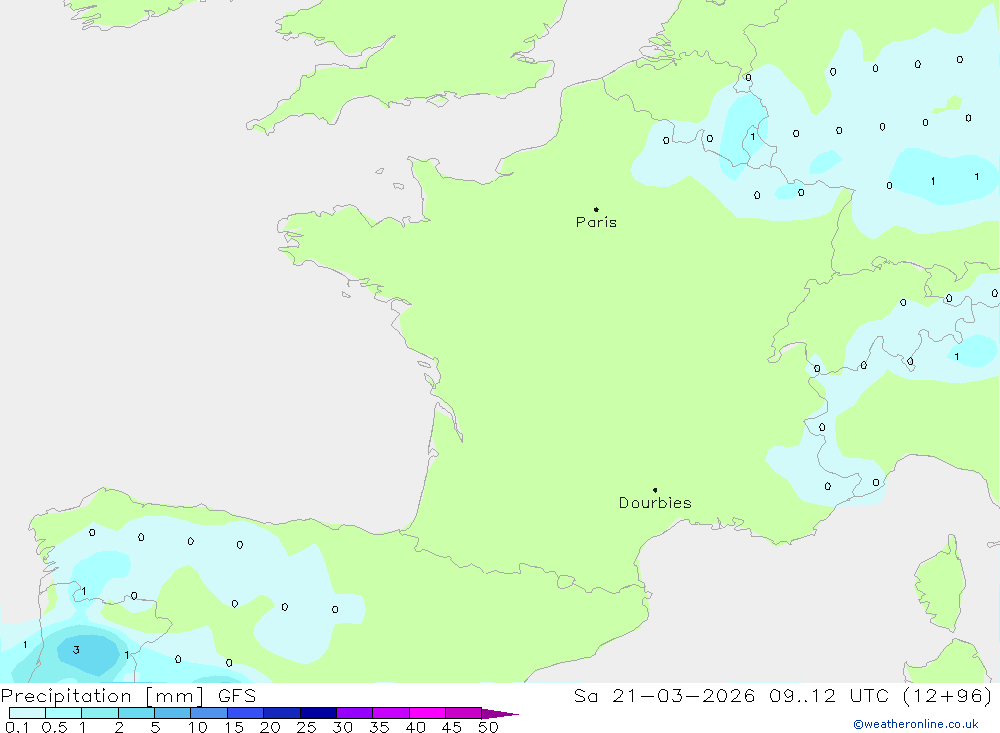Click the 1 mm value over the Alps

coord(957,357)
